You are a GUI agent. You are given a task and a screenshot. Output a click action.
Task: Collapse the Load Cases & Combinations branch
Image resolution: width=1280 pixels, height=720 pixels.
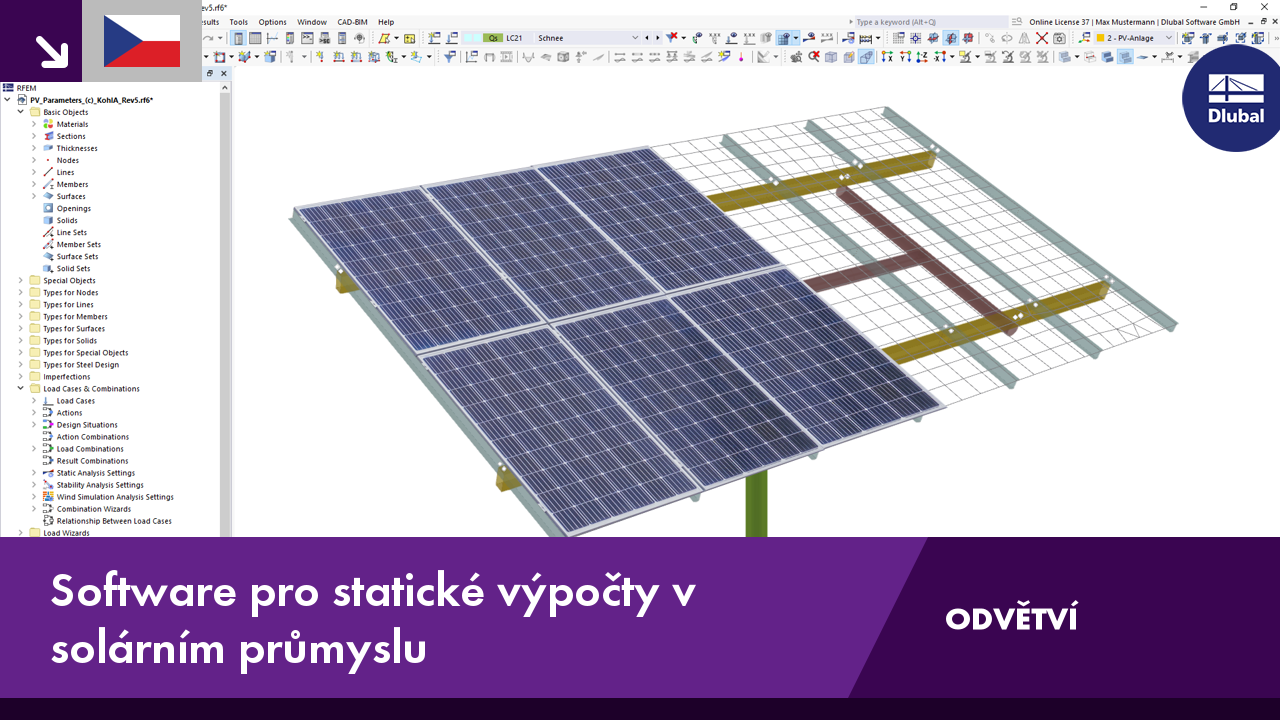click(20, 388)
